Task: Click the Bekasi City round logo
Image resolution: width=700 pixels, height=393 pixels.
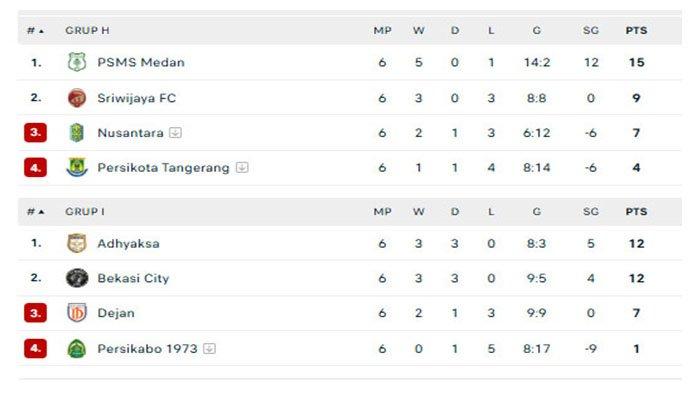Action: coord(77,278)
